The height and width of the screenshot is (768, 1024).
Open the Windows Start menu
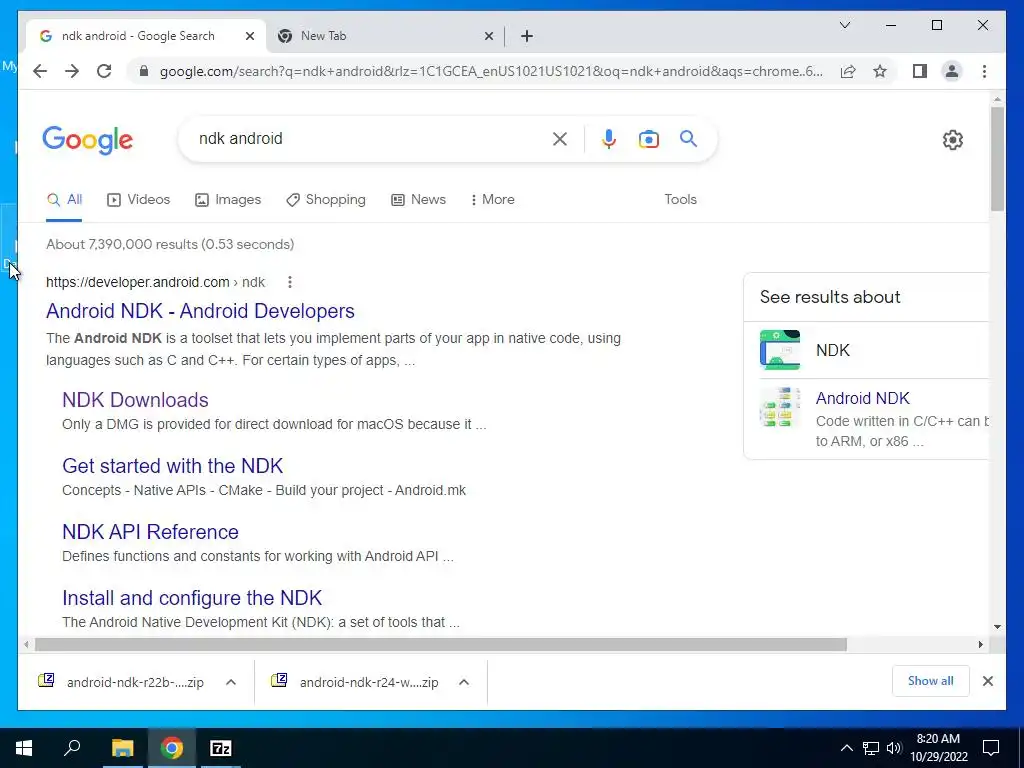pos(24,748)
